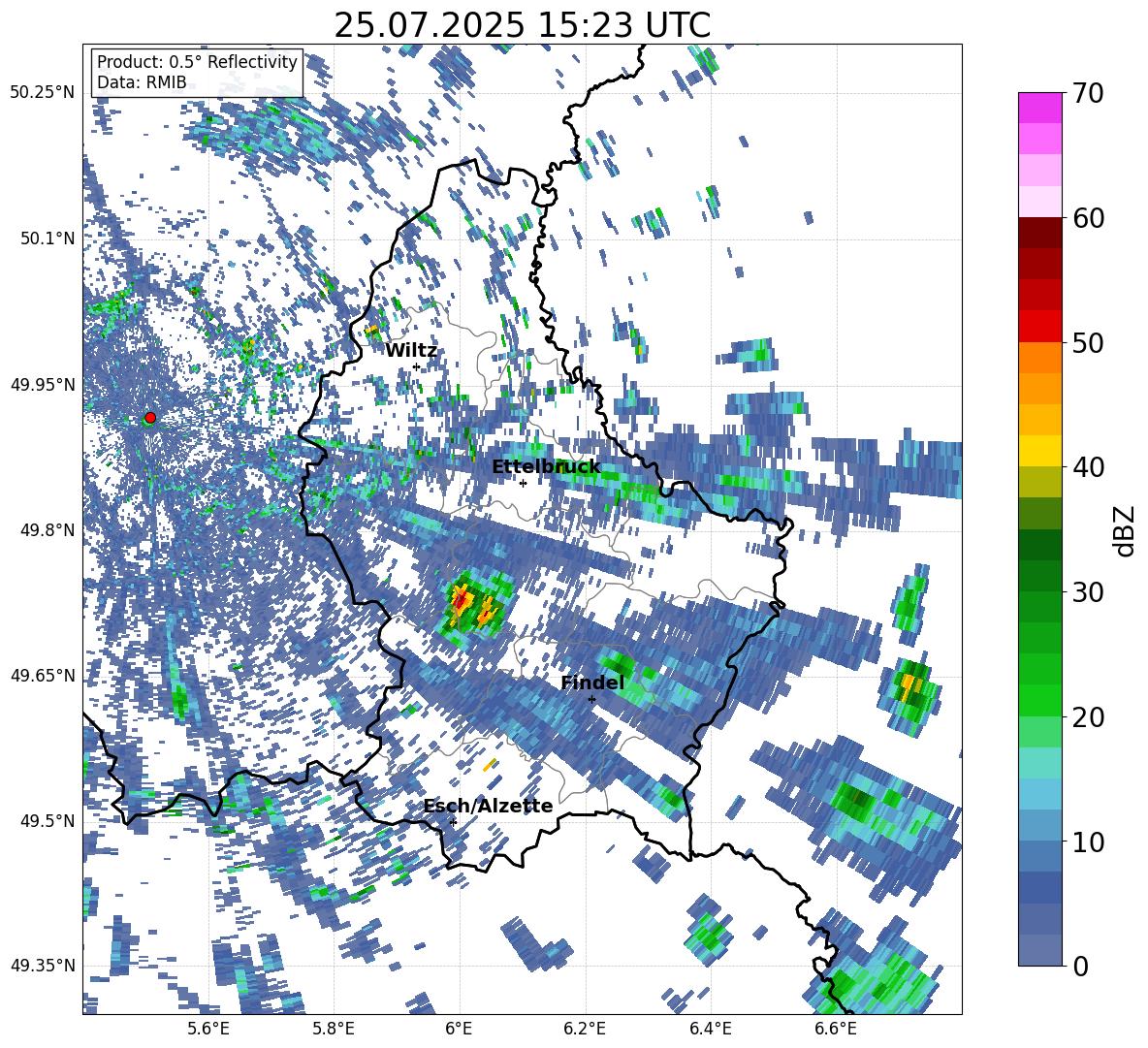This screenshot has width=1148, height=1048.
Task: Click the 49.8°N latitude tick label
Action: click(x=47, y=530)
